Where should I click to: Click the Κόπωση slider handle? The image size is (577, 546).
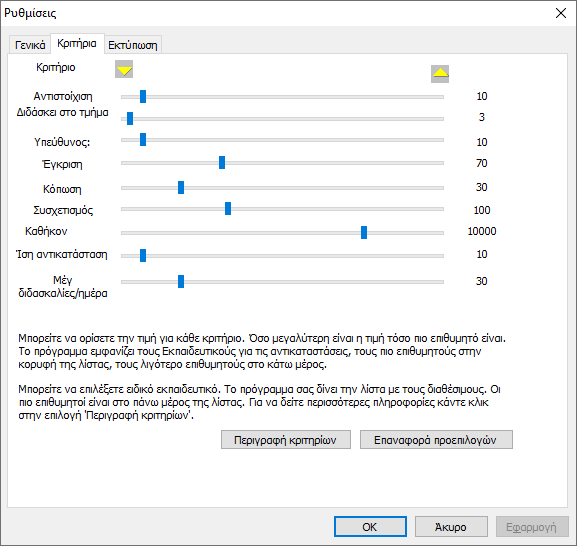pos(181,187)
